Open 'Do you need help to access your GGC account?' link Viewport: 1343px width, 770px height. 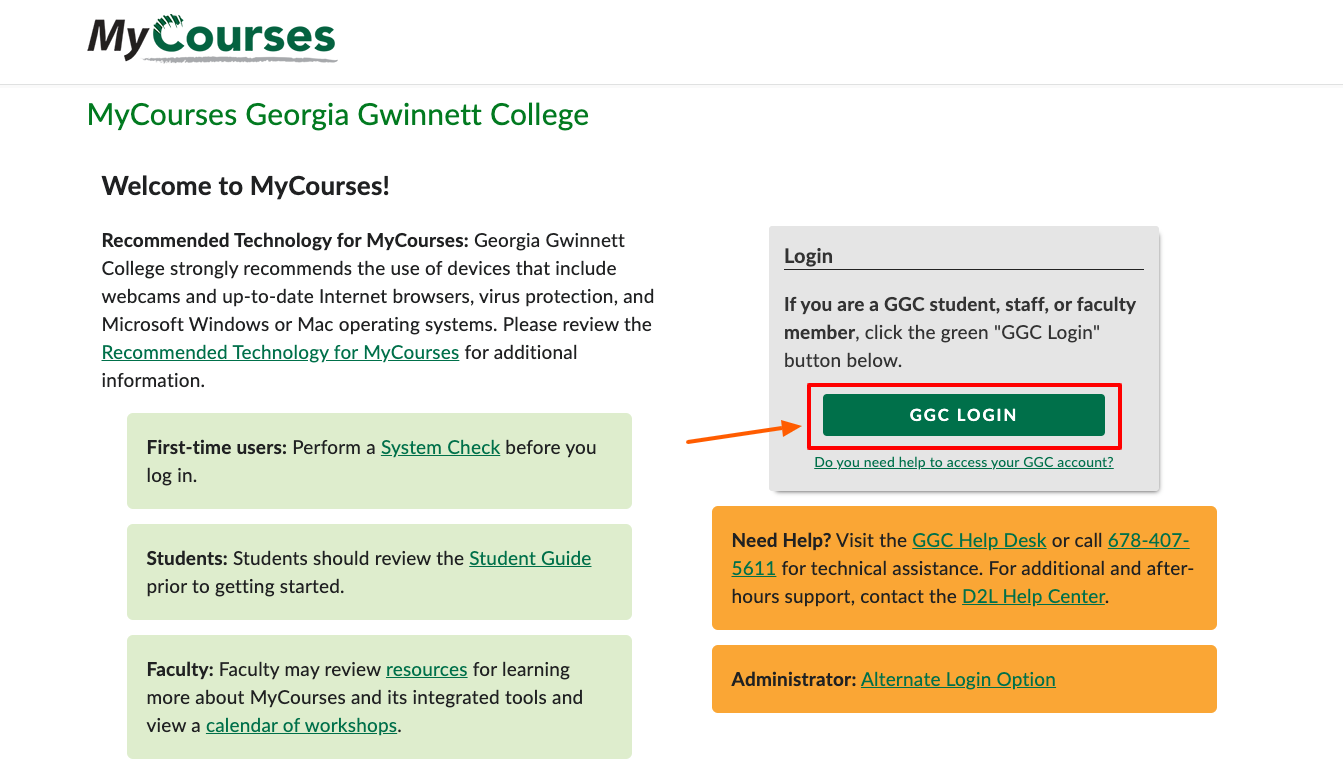963,463
